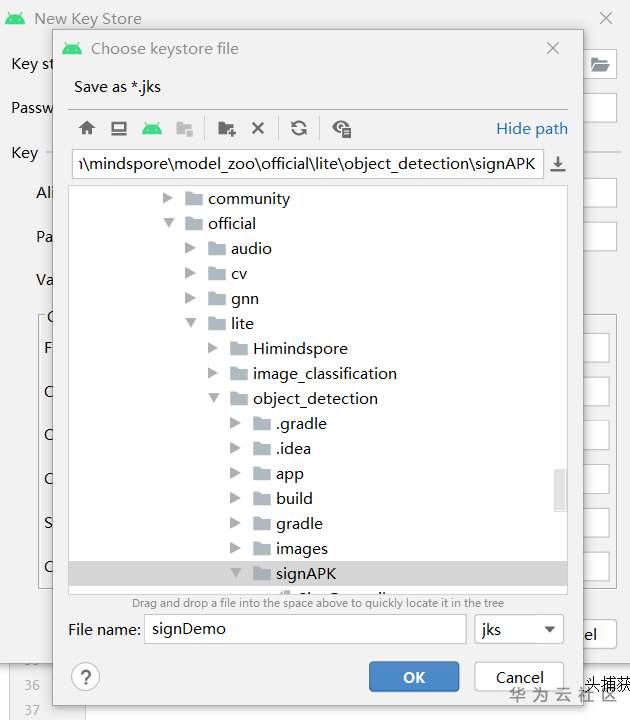This screenshot has width=630, height=720.
Task: Expand the build folder arrow
Action: (x=235, y=498)
